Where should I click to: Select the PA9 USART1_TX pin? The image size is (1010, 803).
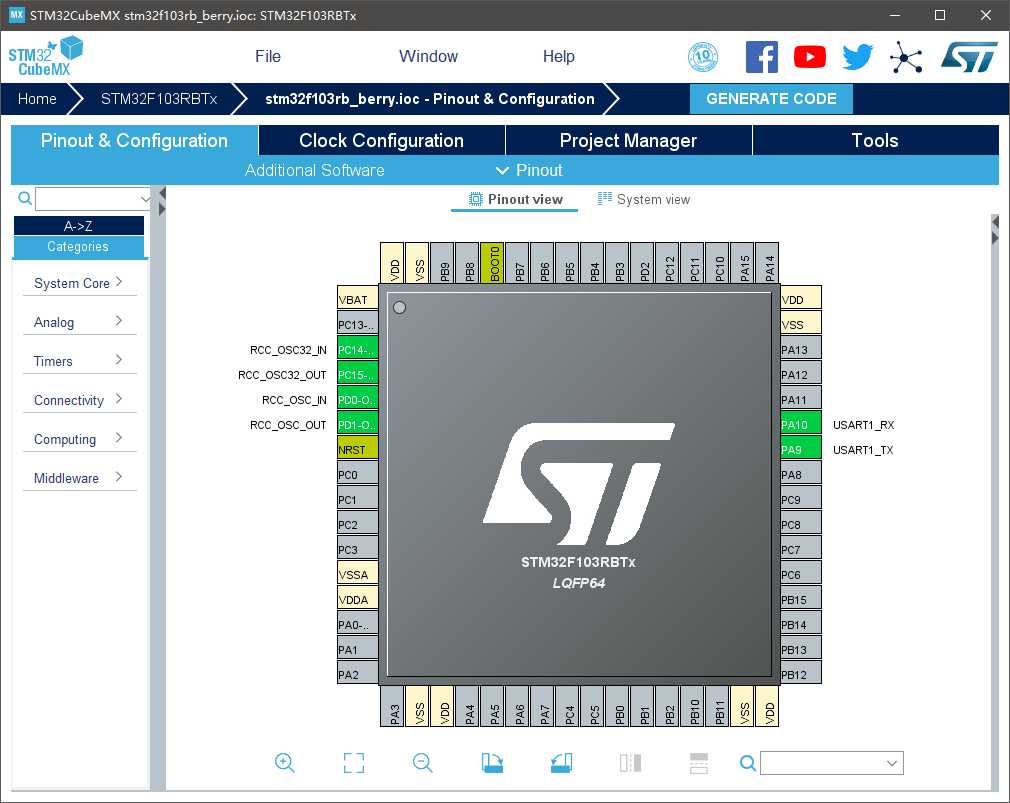801,449
